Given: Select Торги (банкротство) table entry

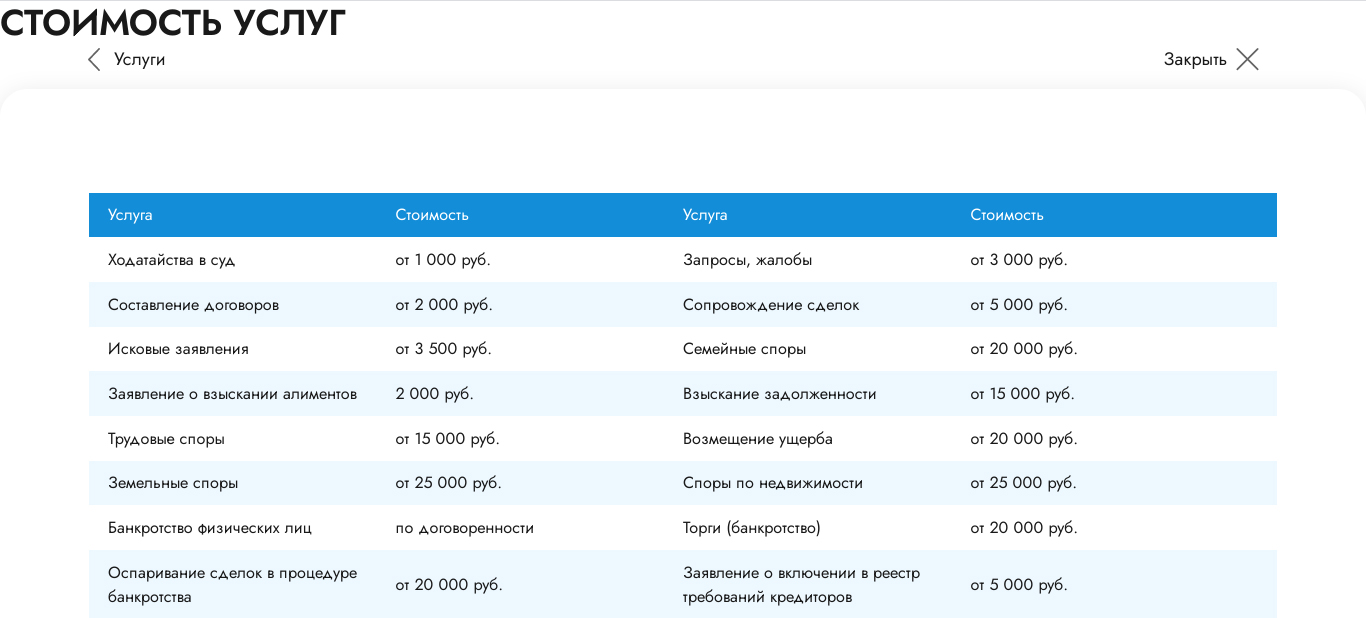Looking at the screenshot, I should click(x=751, y=528).
